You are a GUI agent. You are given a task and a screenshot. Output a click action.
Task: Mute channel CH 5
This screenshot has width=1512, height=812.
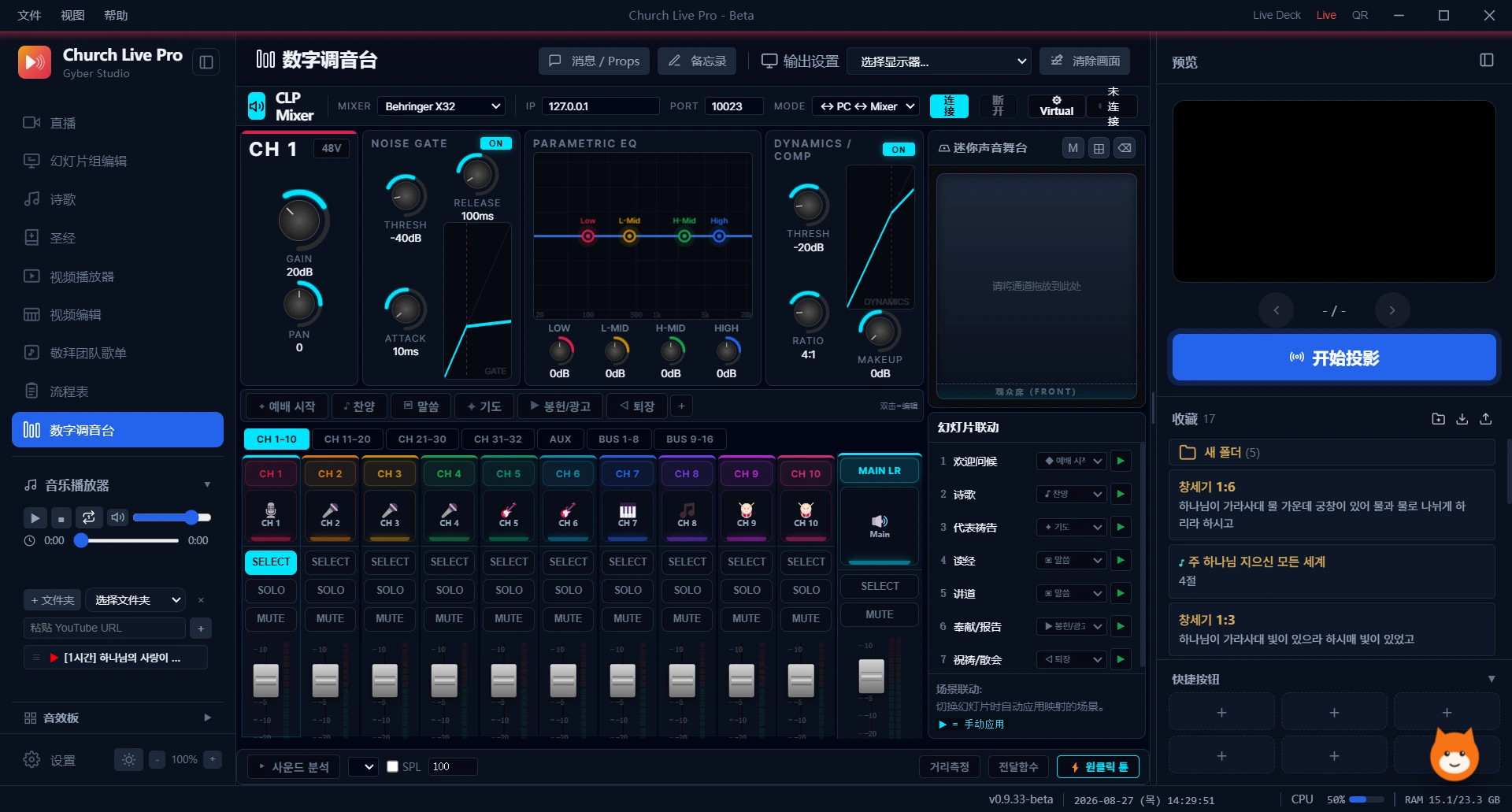509,618
